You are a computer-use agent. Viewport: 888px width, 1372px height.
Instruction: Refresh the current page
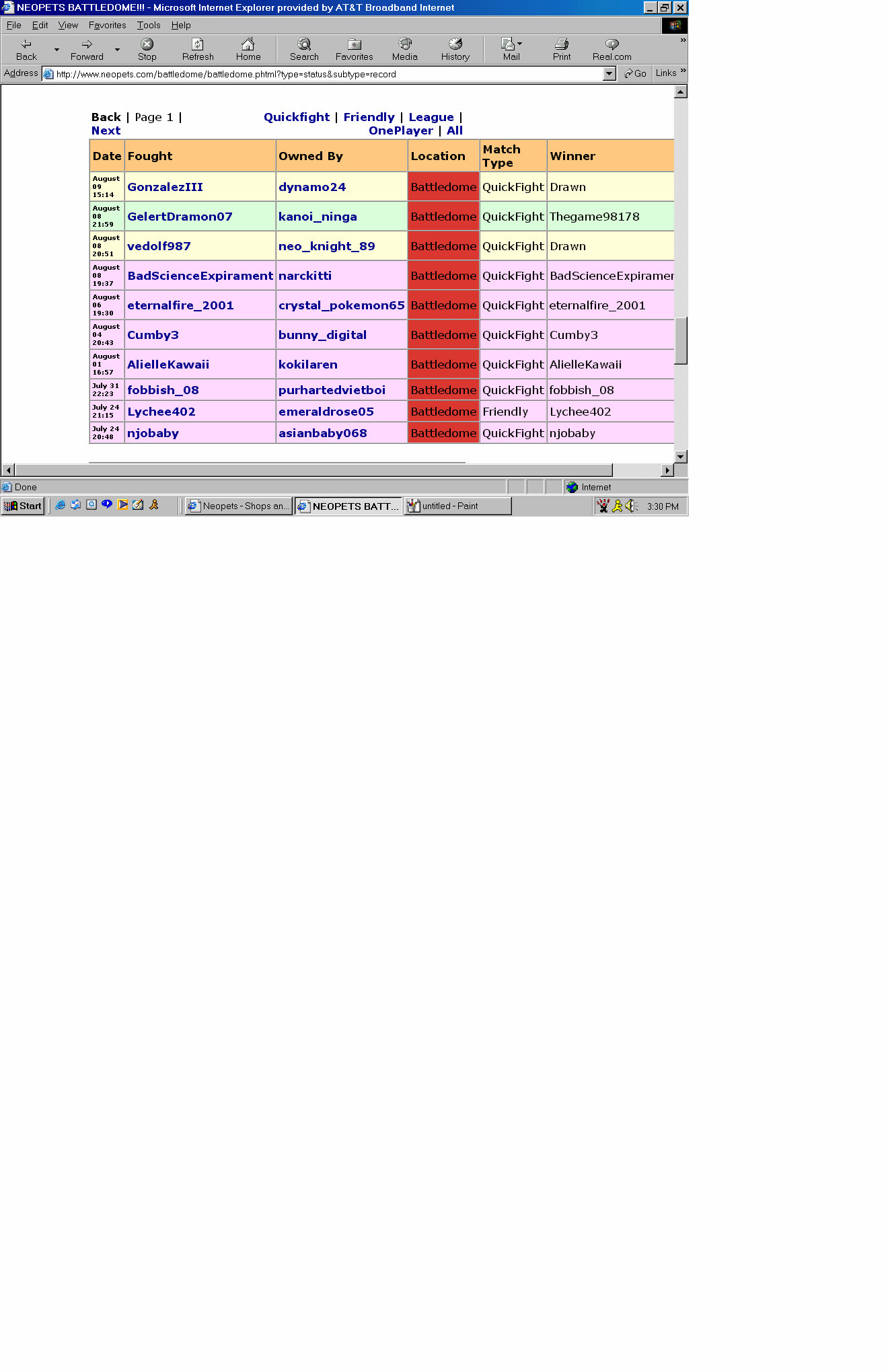click(198, 49)
